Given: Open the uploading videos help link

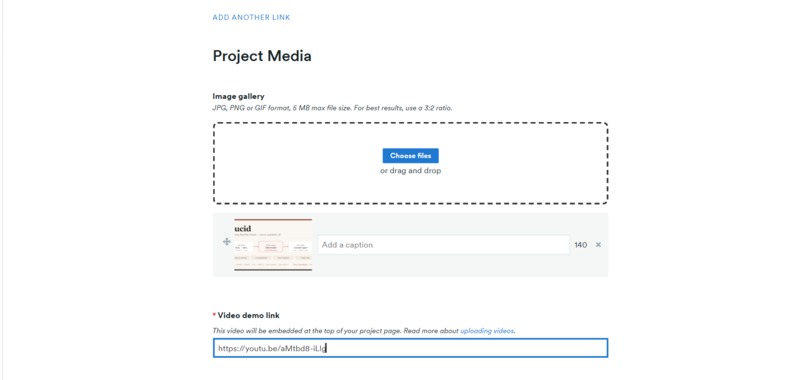Looking at the screenshot, I should click(x=487, y=331).
